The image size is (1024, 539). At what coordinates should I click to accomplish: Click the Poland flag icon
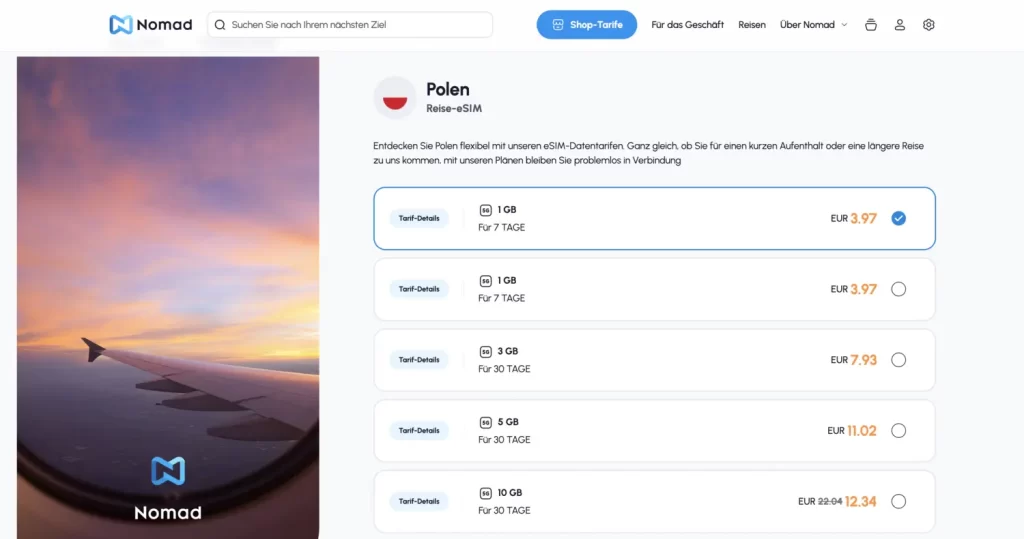(394, 98)
